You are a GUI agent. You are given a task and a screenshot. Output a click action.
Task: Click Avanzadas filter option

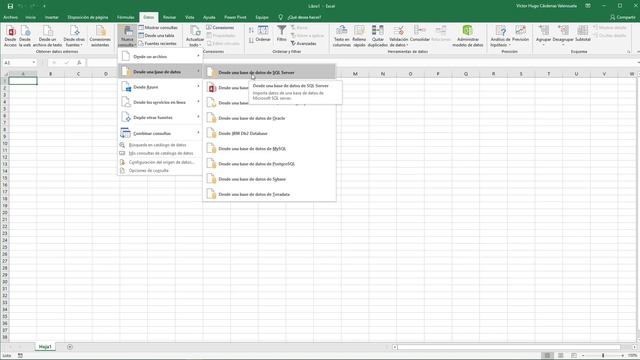tap(304, 43)
